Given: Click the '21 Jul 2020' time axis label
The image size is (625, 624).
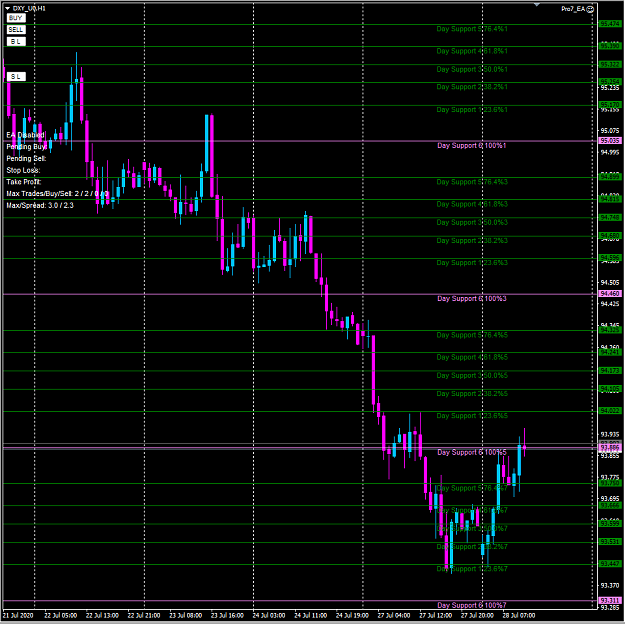Looking at the screenshot, I should tap(18, 616).
